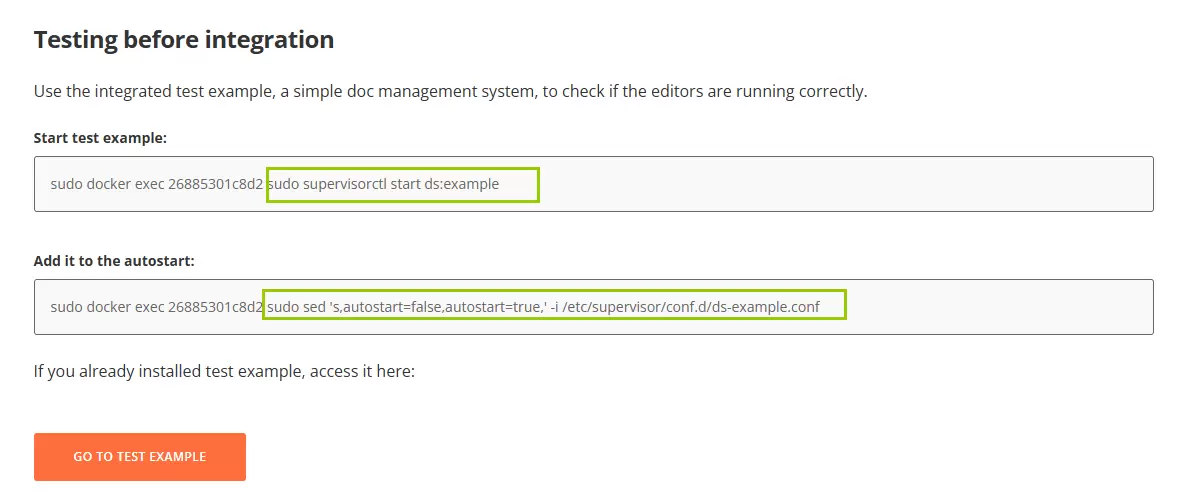
Task: Click 'sudo docker exec' in the first command
Action: (107, 184)
